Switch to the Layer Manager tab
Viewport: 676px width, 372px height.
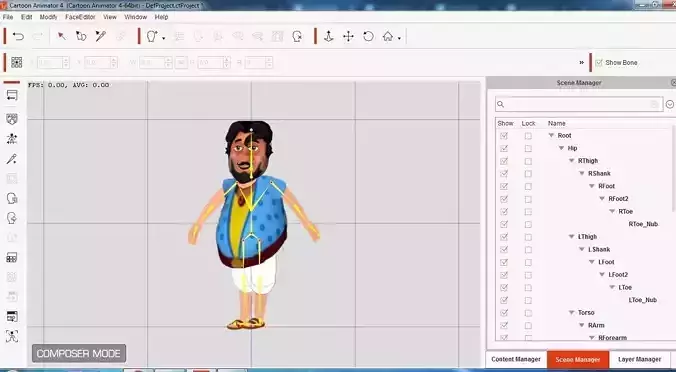coord(639,359)
